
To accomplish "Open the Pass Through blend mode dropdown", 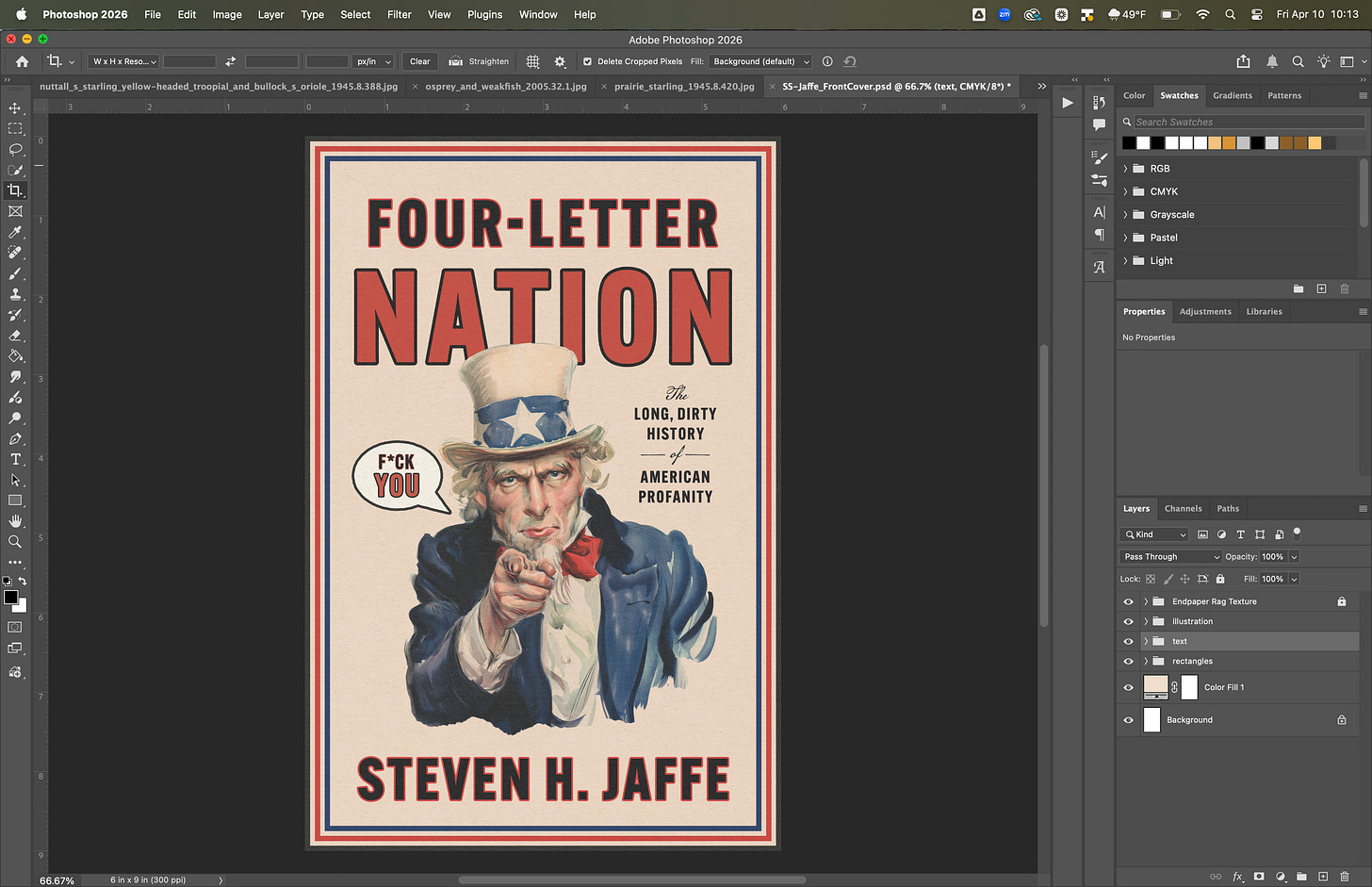I will click(x=1170, y=557).
